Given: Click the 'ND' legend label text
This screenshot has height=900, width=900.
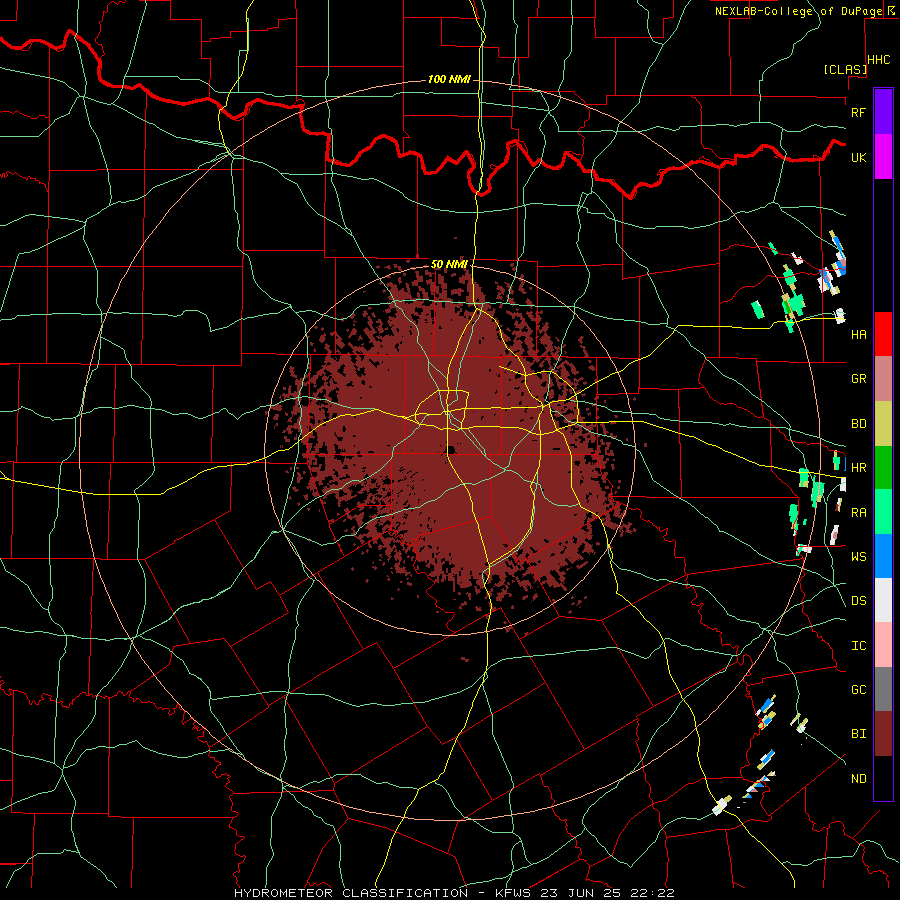Looking at the screenshot, I should pos(858,779).
